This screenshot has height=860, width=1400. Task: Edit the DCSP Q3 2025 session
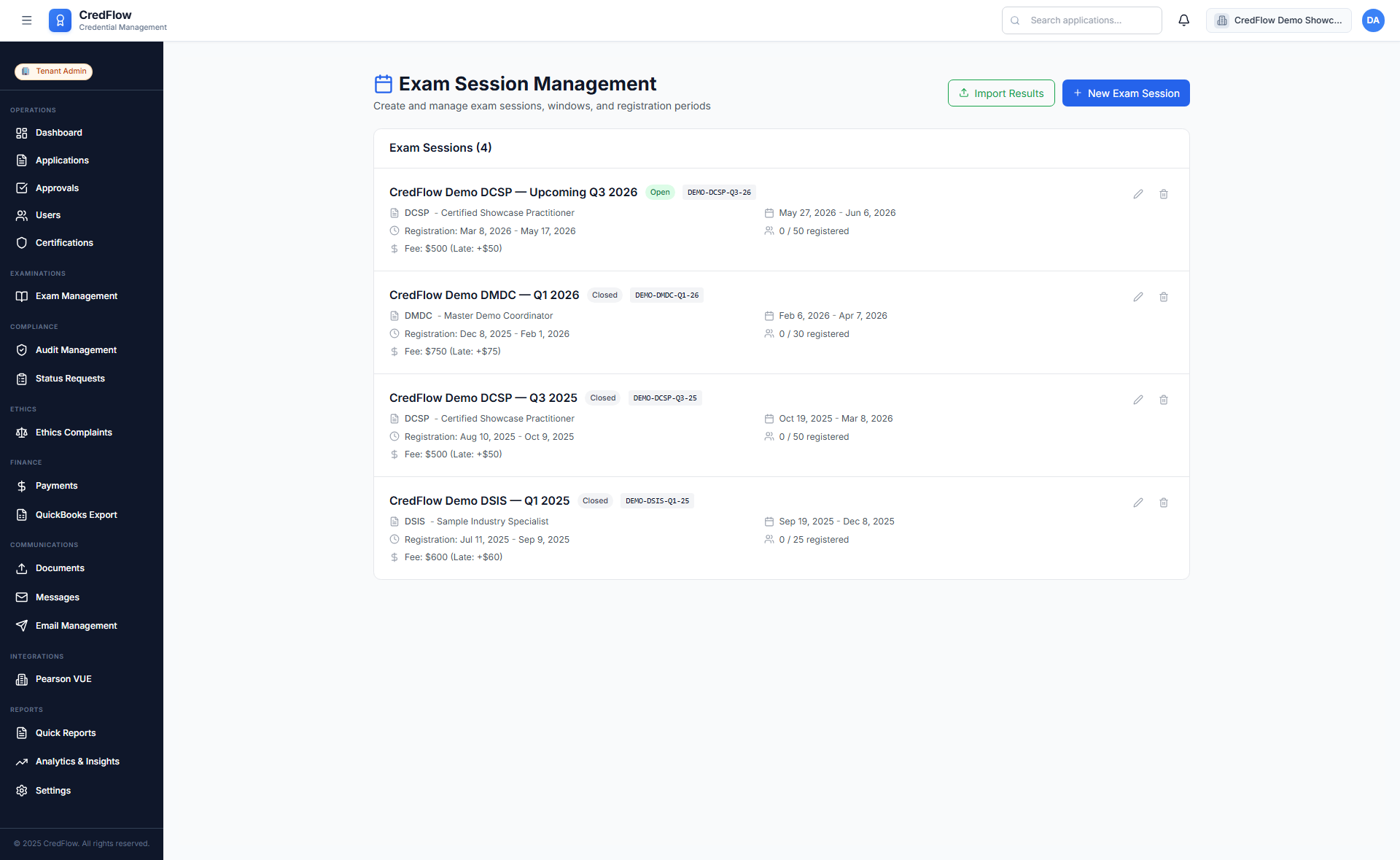[1138, 400]
